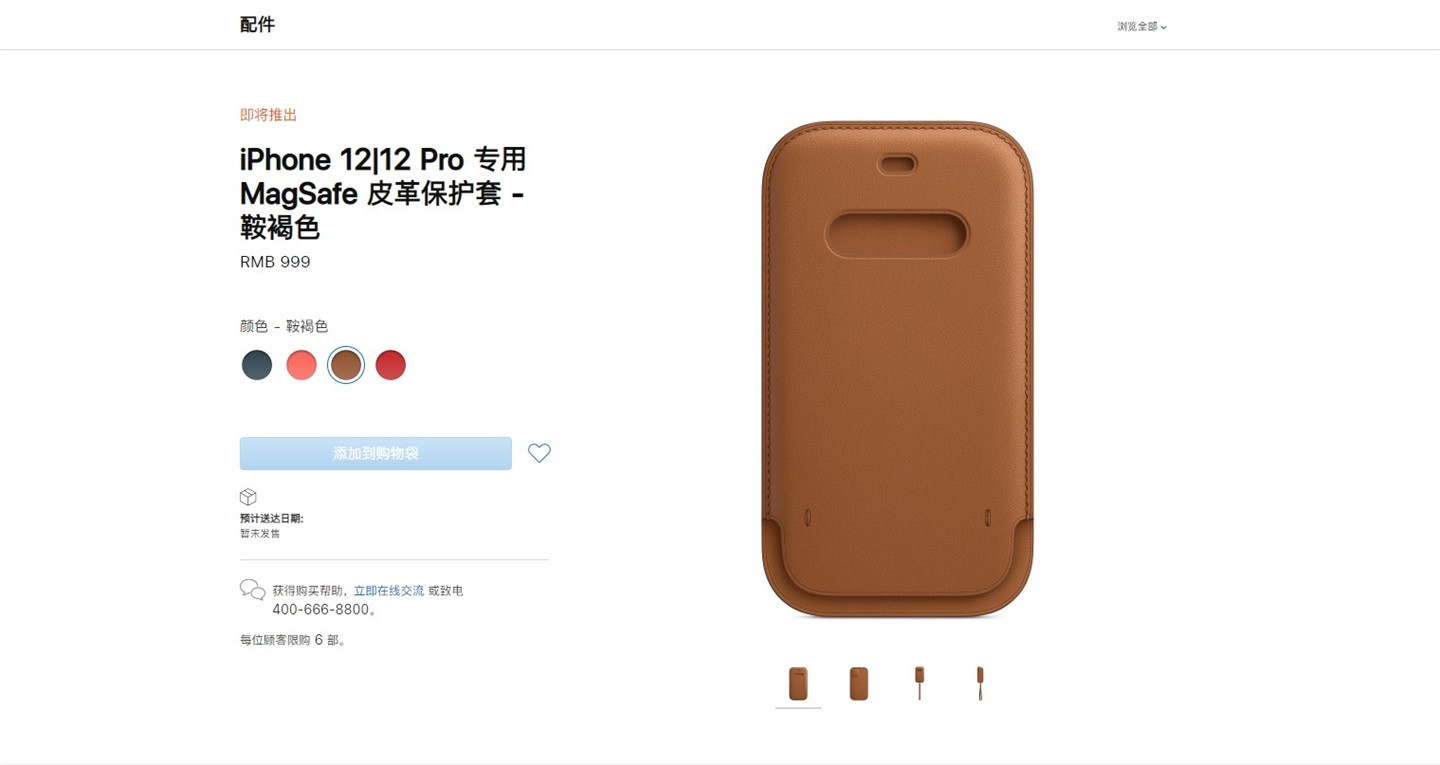The height and width of the screenshot is (765, 1440).
Task: Open the 立即在线交流 chat link
Action: 389,591
